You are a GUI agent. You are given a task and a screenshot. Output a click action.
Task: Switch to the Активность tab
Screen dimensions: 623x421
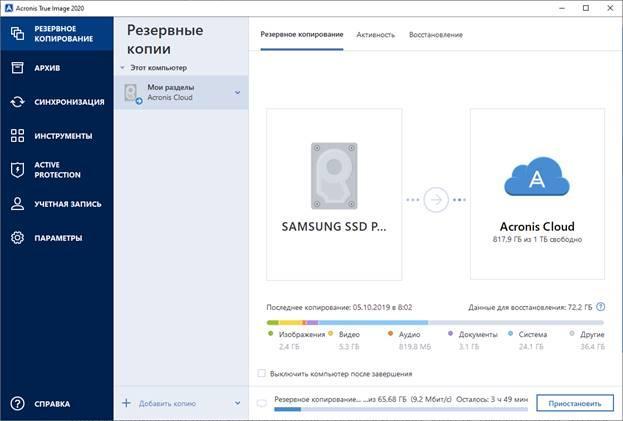click(x=375, y=34)
